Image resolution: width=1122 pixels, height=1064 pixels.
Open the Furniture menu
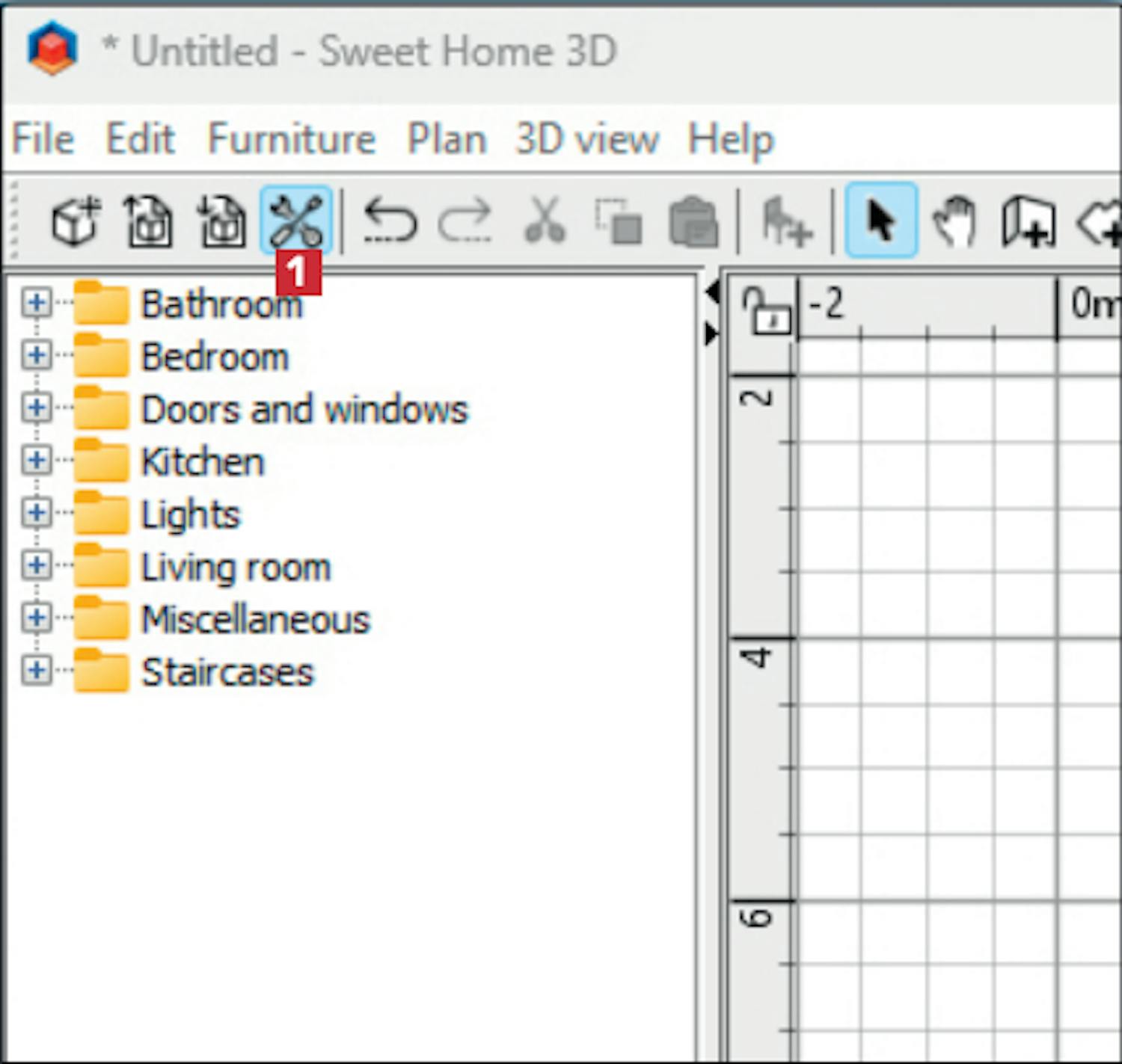291,139
